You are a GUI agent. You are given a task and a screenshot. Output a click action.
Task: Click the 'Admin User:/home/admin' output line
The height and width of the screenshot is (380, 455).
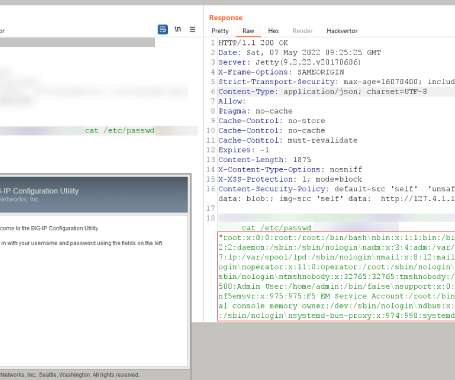click(337, 286)
